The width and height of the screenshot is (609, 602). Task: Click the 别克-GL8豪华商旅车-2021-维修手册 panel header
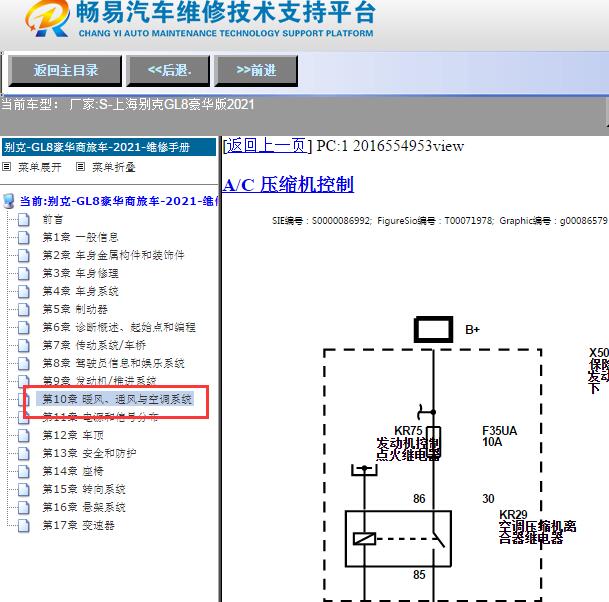(x=109, y=147)
